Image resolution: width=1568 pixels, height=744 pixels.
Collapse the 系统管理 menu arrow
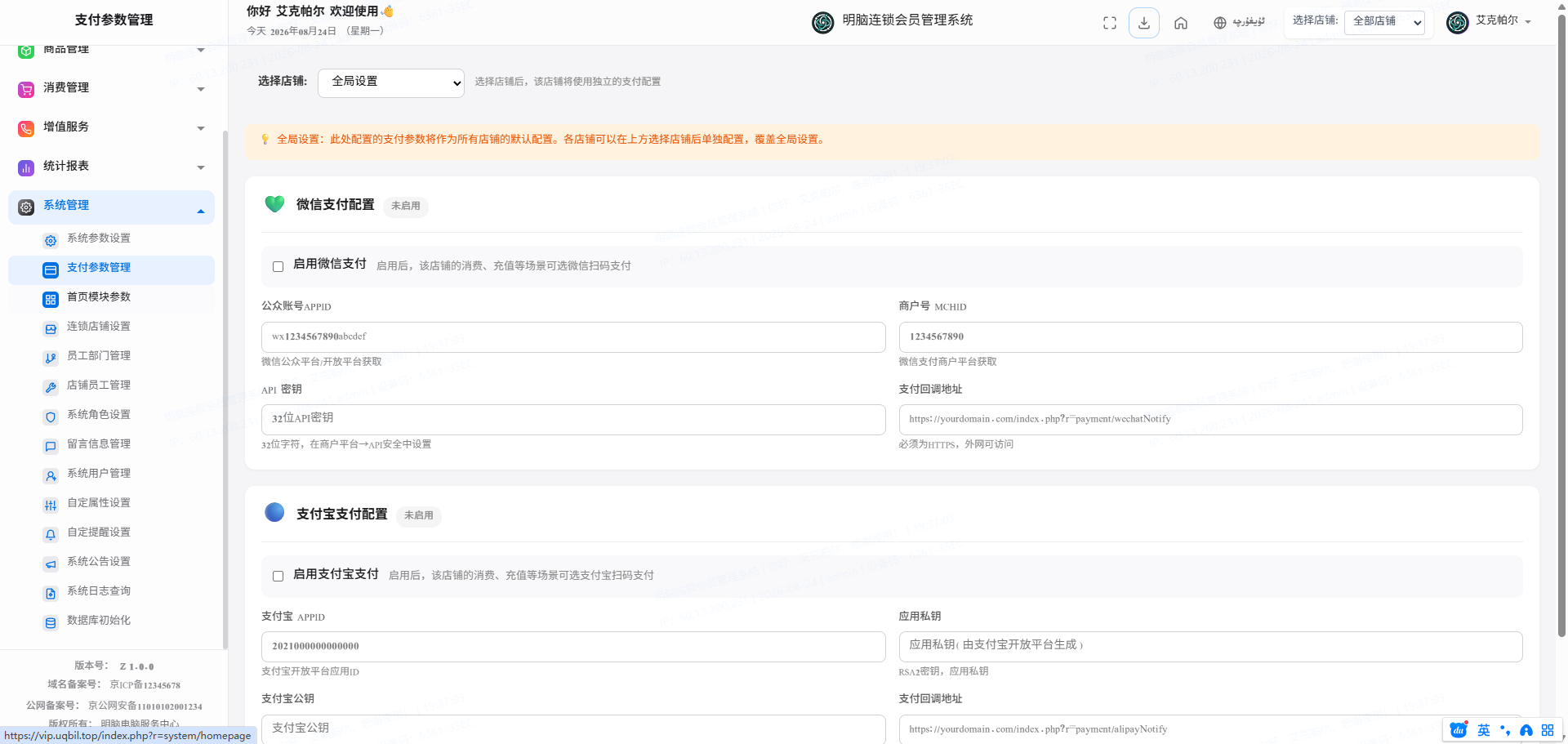[x=201, y=212]
